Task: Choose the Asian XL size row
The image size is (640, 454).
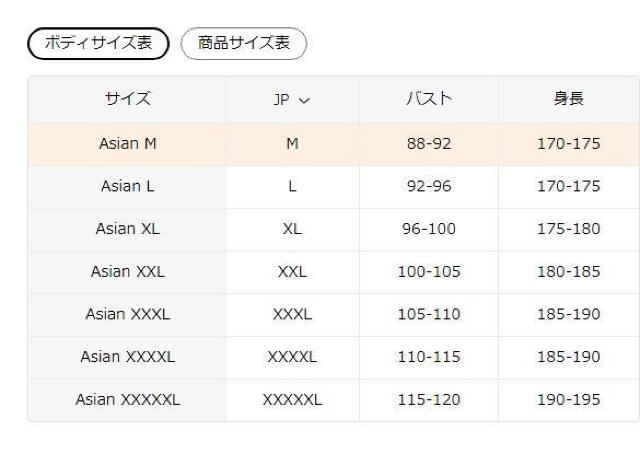Action: [127, 228]
